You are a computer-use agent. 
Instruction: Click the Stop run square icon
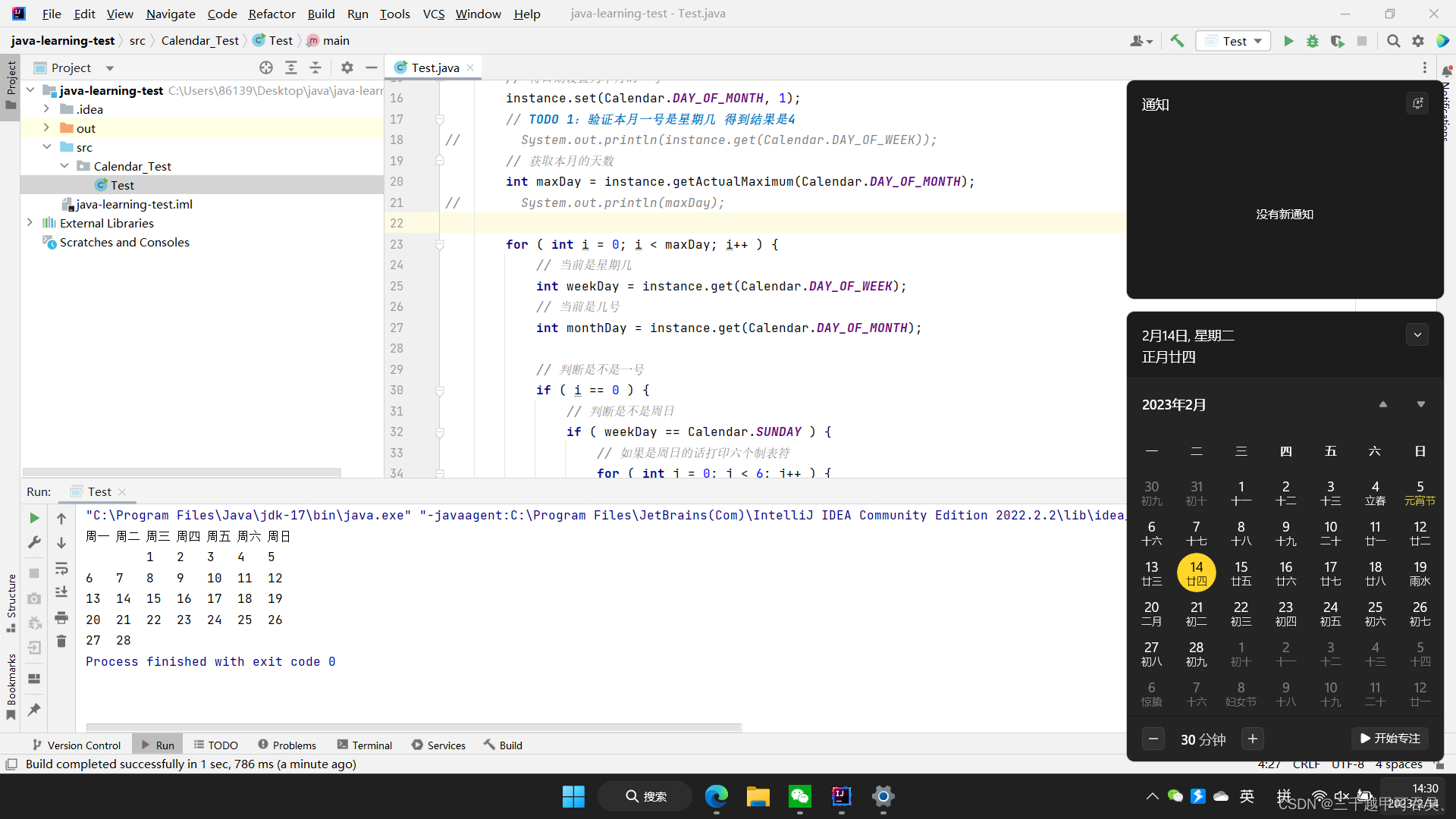1362,41
